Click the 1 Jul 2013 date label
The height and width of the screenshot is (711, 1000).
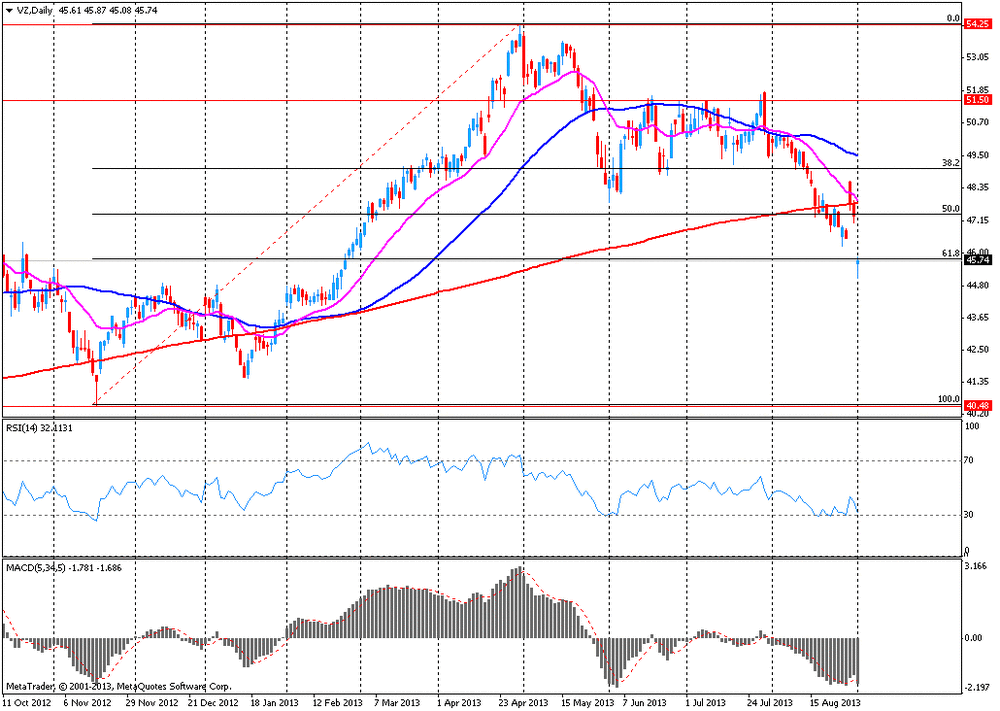coord(706,703)
